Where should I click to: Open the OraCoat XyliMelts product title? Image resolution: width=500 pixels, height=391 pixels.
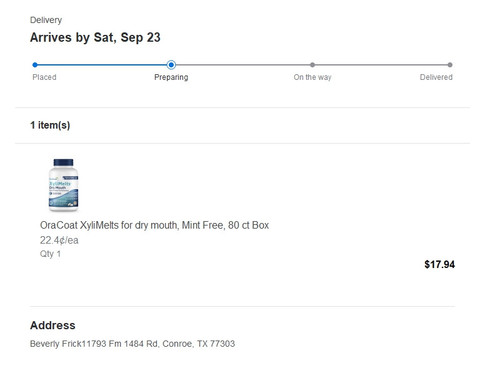click(x=154, y=225)
